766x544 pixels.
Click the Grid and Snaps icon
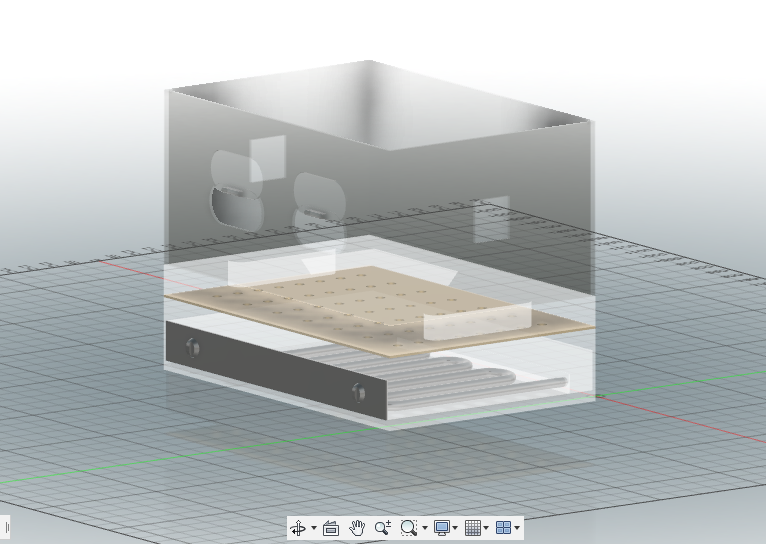[x=472, y=528]
